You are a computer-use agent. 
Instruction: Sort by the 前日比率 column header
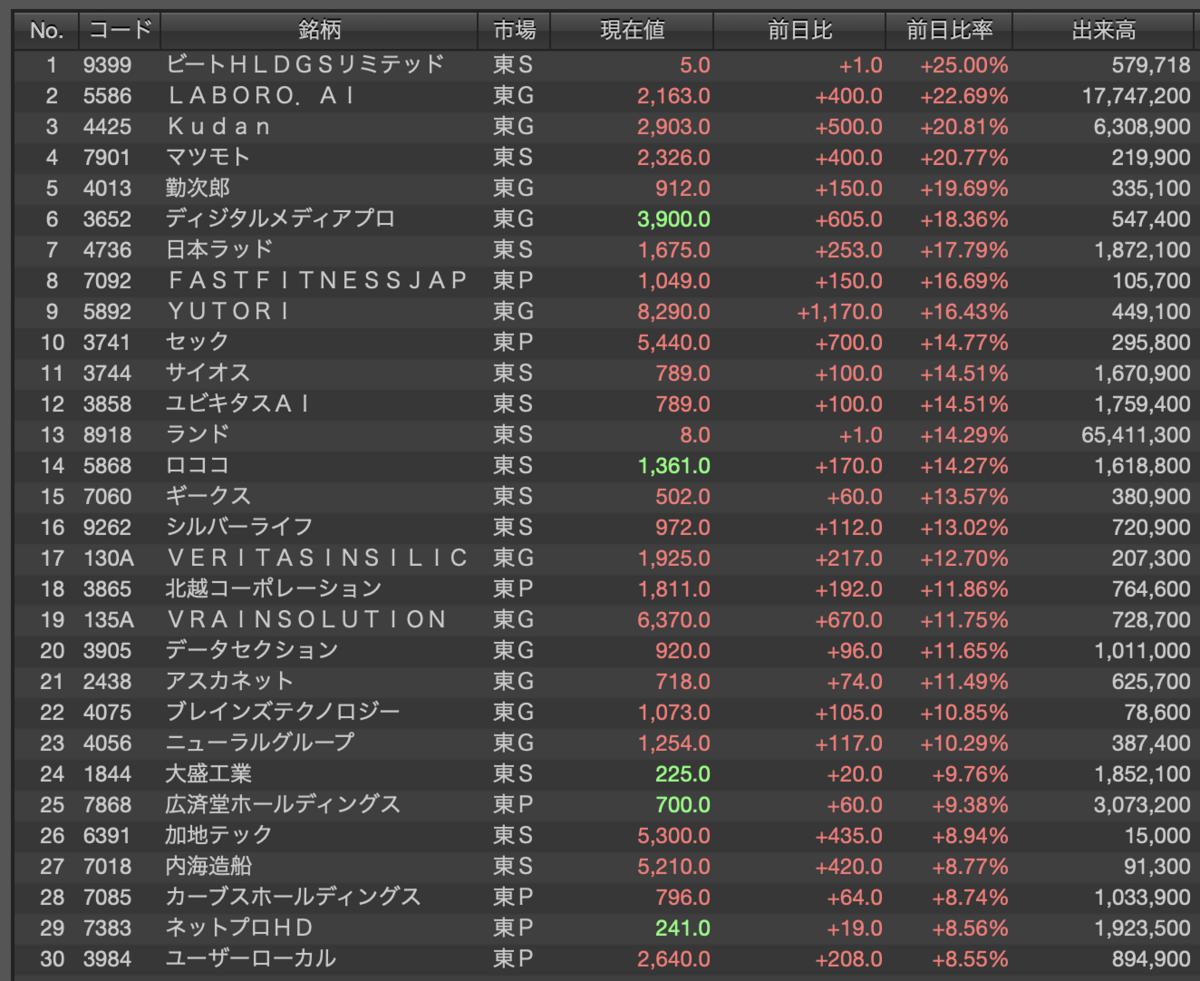coord(950,31)
